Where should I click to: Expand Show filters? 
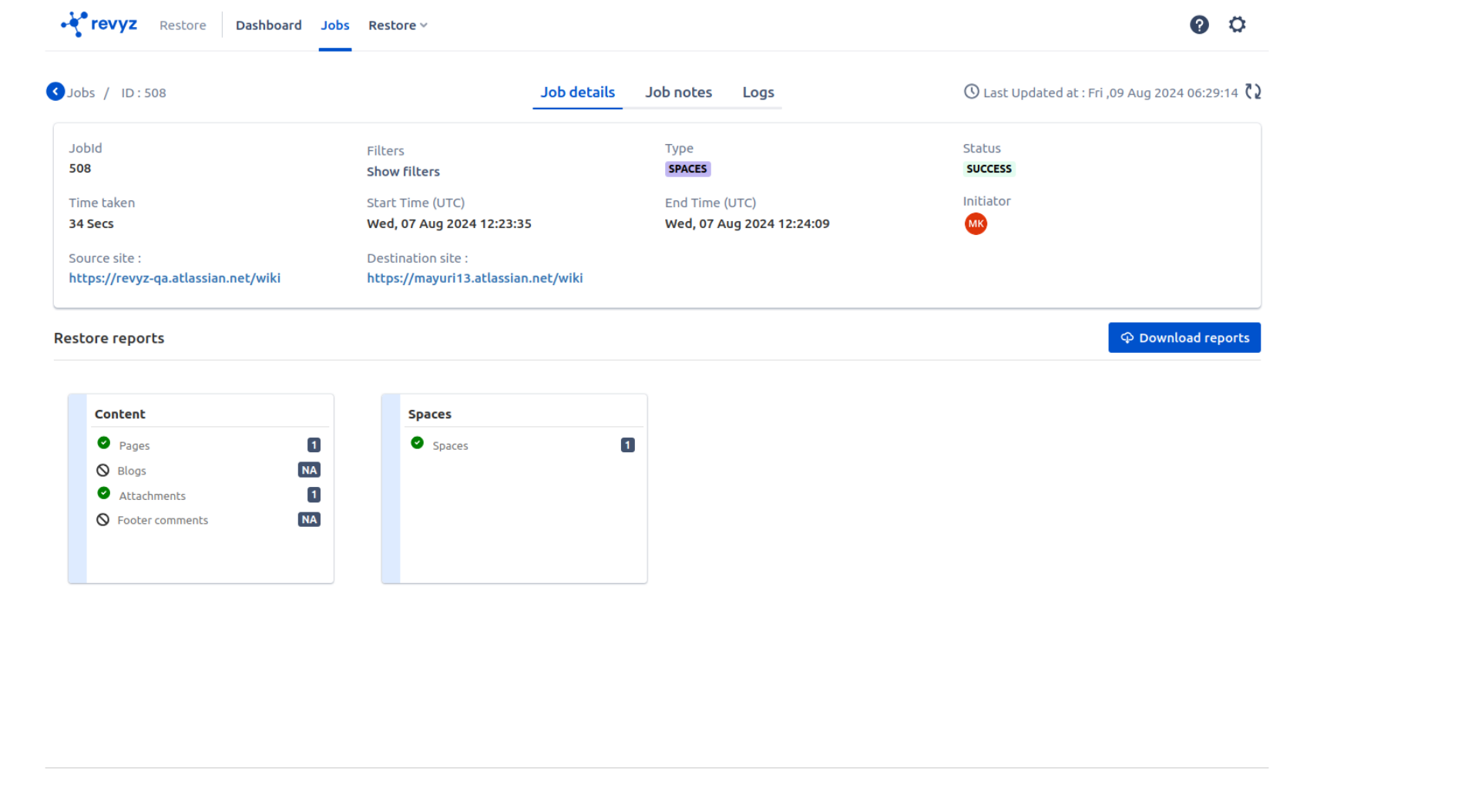point(403,171)
